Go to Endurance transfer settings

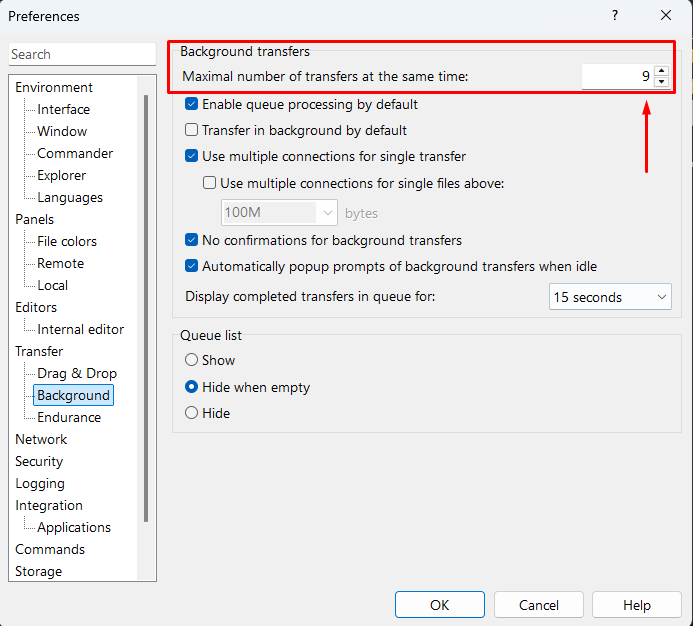69,417
